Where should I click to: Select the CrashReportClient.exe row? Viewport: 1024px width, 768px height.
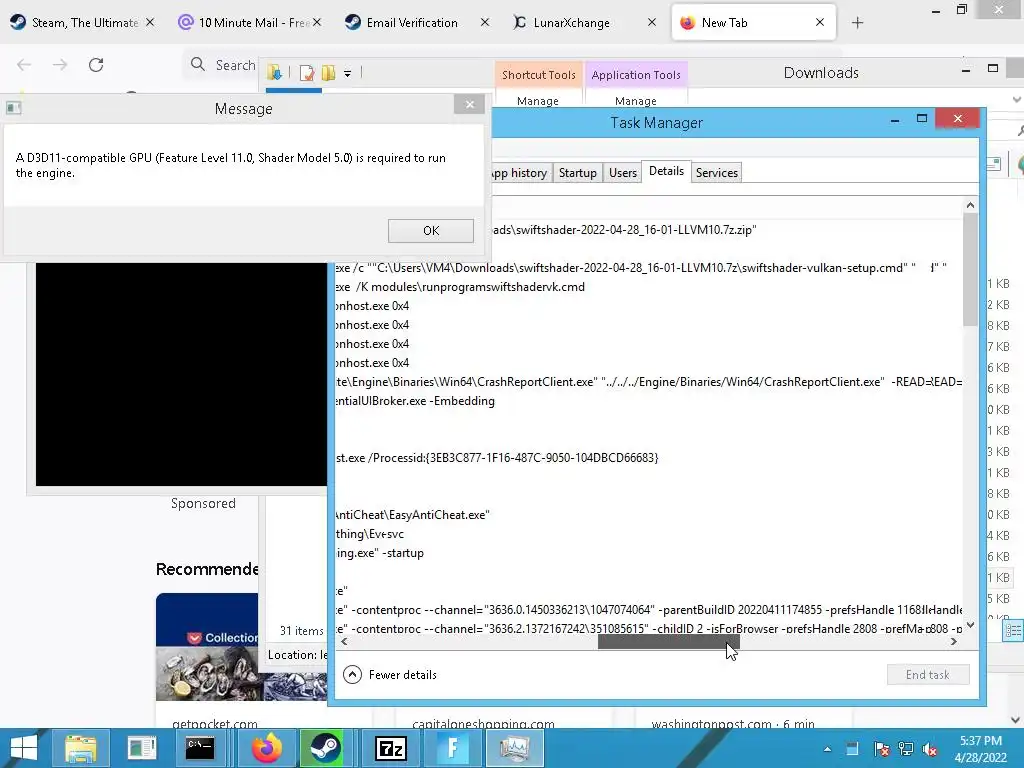(649, 381)
